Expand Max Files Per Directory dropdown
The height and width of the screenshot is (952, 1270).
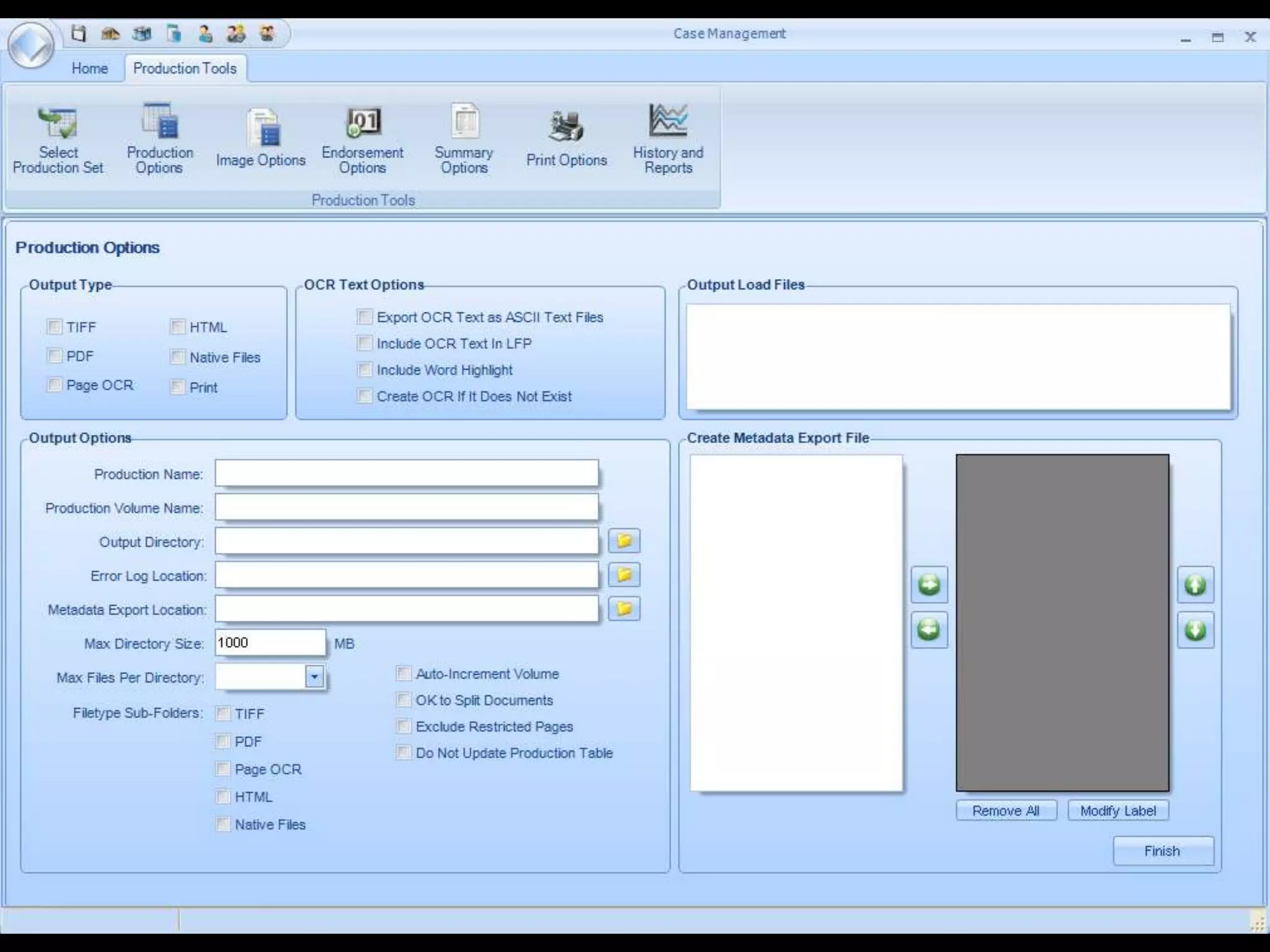click(x=314, y=677)
